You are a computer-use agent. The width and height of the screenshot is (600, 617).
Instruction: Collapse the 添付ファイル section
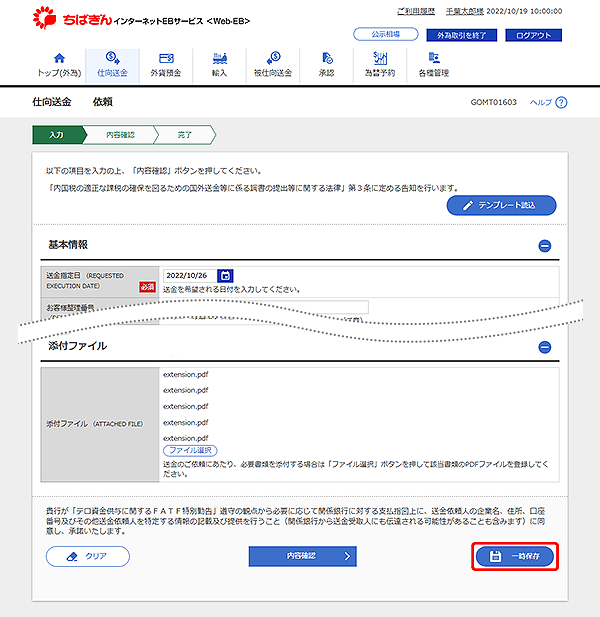click(x=545, y=347)
